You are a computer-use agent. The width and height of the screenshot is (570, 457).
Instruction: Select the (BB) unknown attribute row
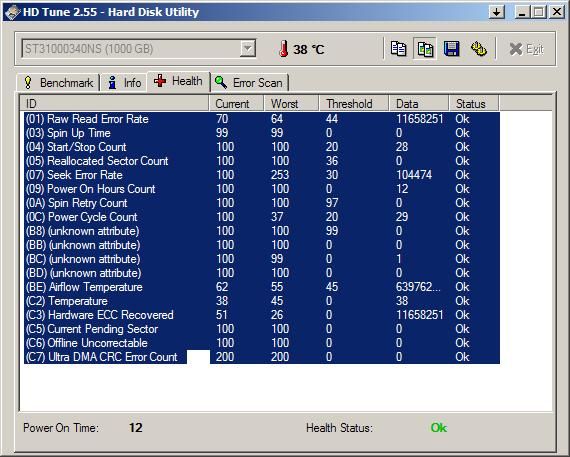coord(262,245)
